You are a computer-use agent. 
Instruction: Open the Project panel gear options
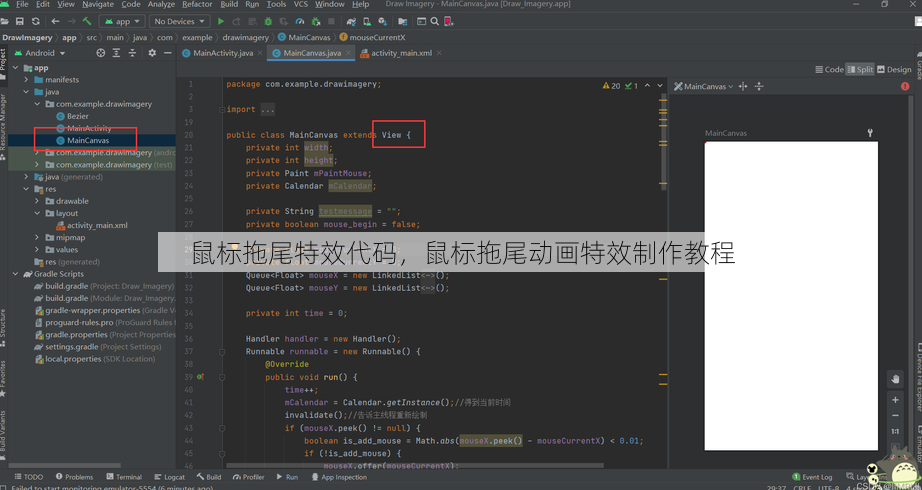coord(152,53)
